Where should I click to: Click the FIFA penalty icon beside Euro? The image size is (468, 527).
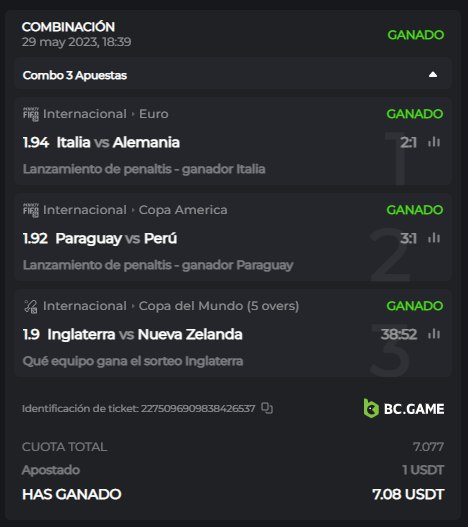click(31, 114)
